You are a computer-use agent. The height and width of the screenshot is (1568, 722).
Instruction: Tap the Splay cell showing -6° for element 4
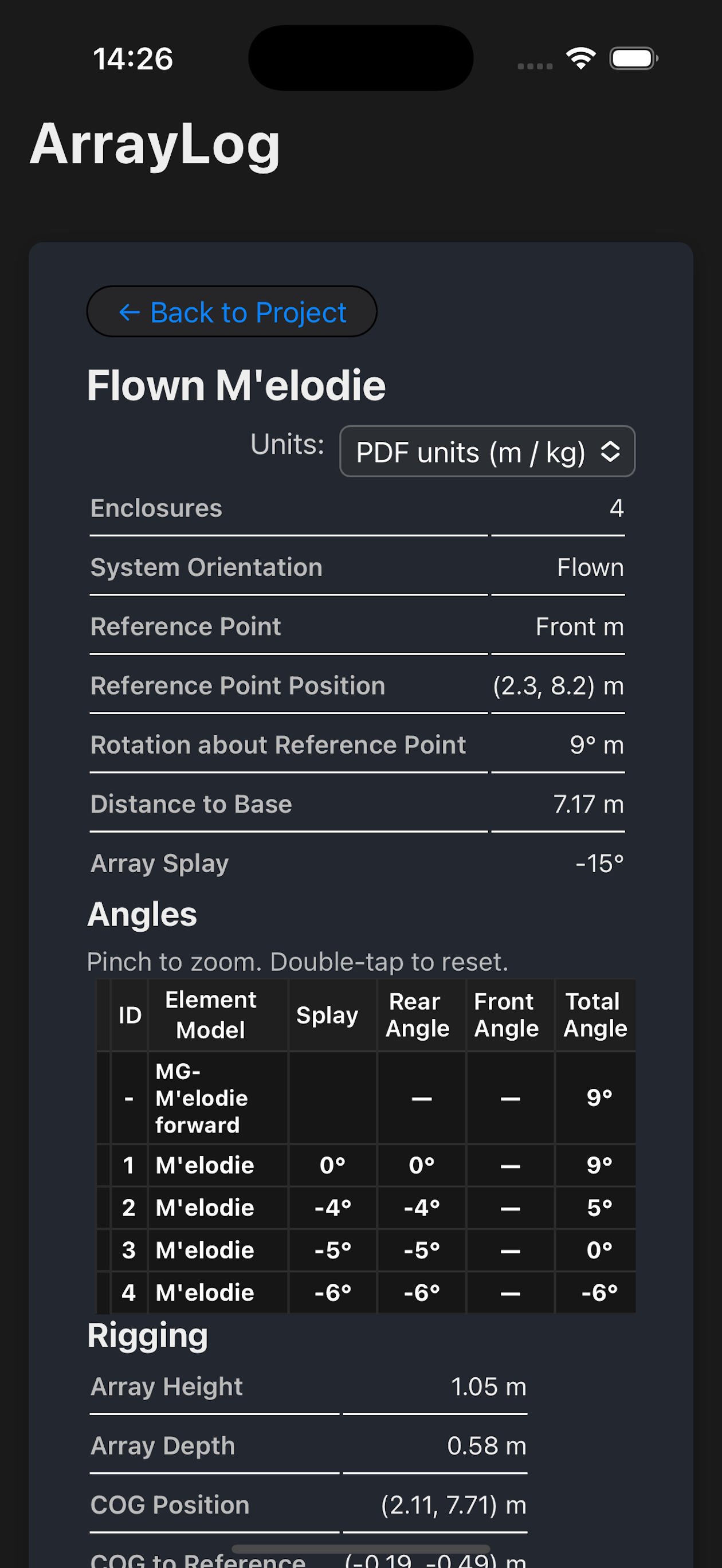(x=332, y=1292)
